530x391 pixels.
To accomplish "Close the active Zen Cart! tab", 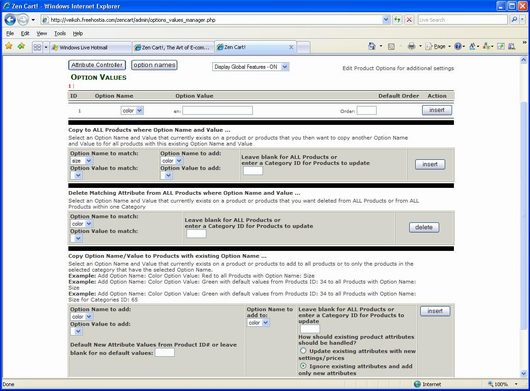I will [x=291, y=47].
